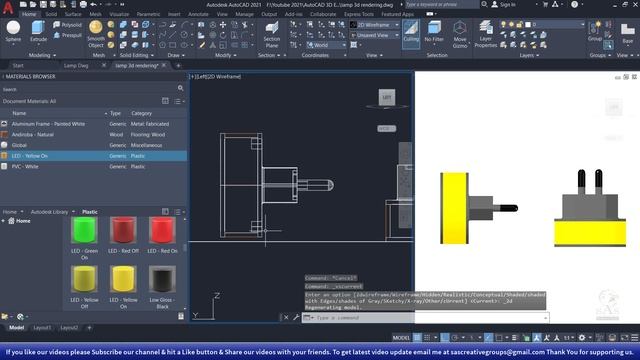Click the MODEL space button in status bar

tap(401, 338)
